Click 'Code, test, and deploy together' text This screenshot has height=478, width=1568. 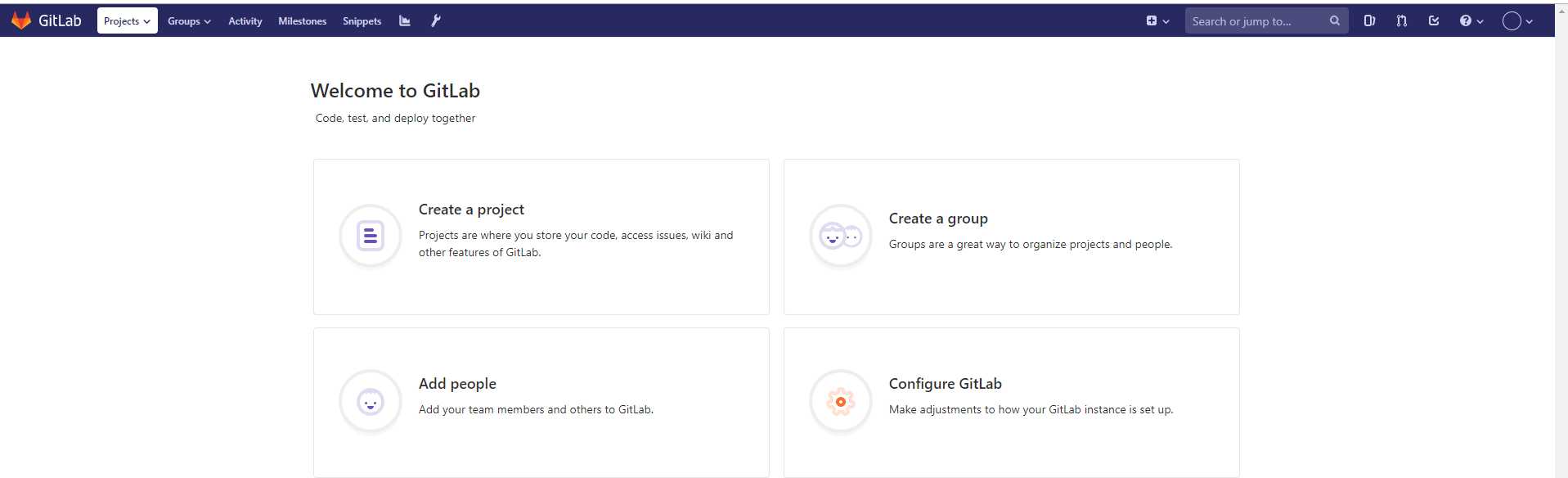click(395, 118)
